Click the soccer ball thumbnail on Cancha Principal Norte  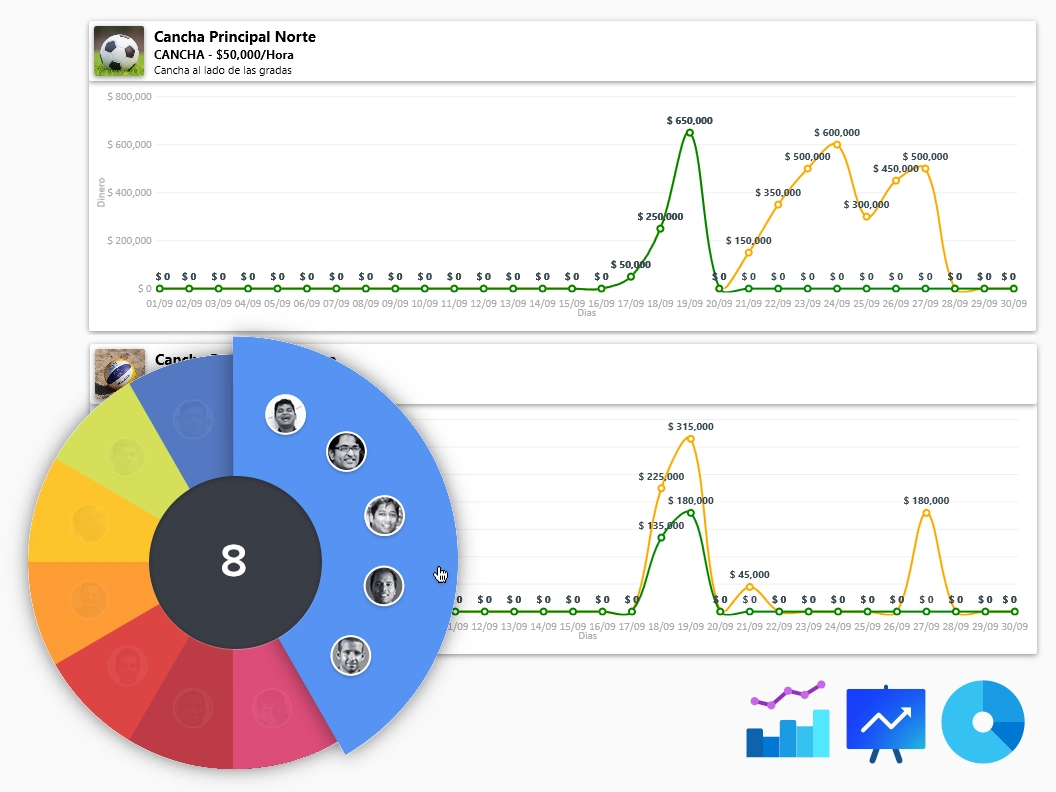pyautogui.click(x=118, y=50)
